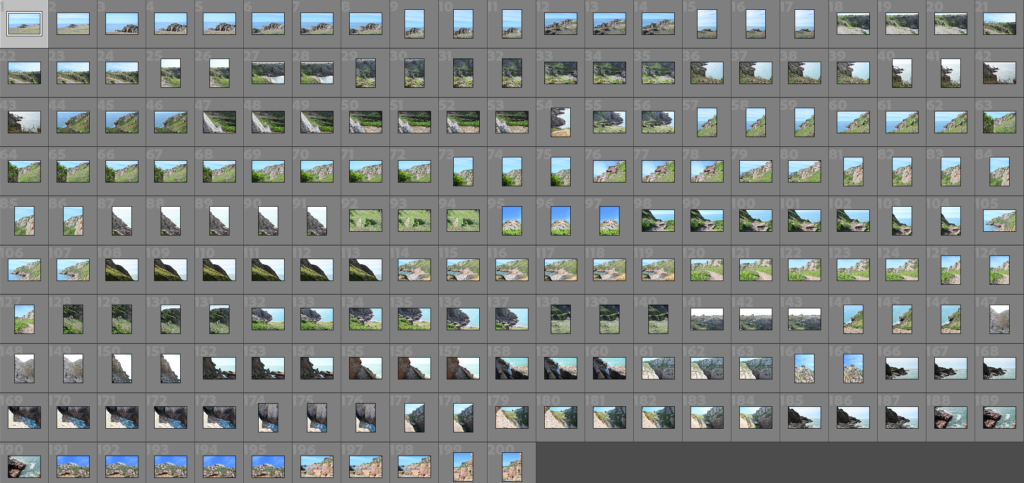Screen dimensions: 1024x483
Task: Pick thumbnail number 43 with hazy sea
Action: tap(24, 122)
